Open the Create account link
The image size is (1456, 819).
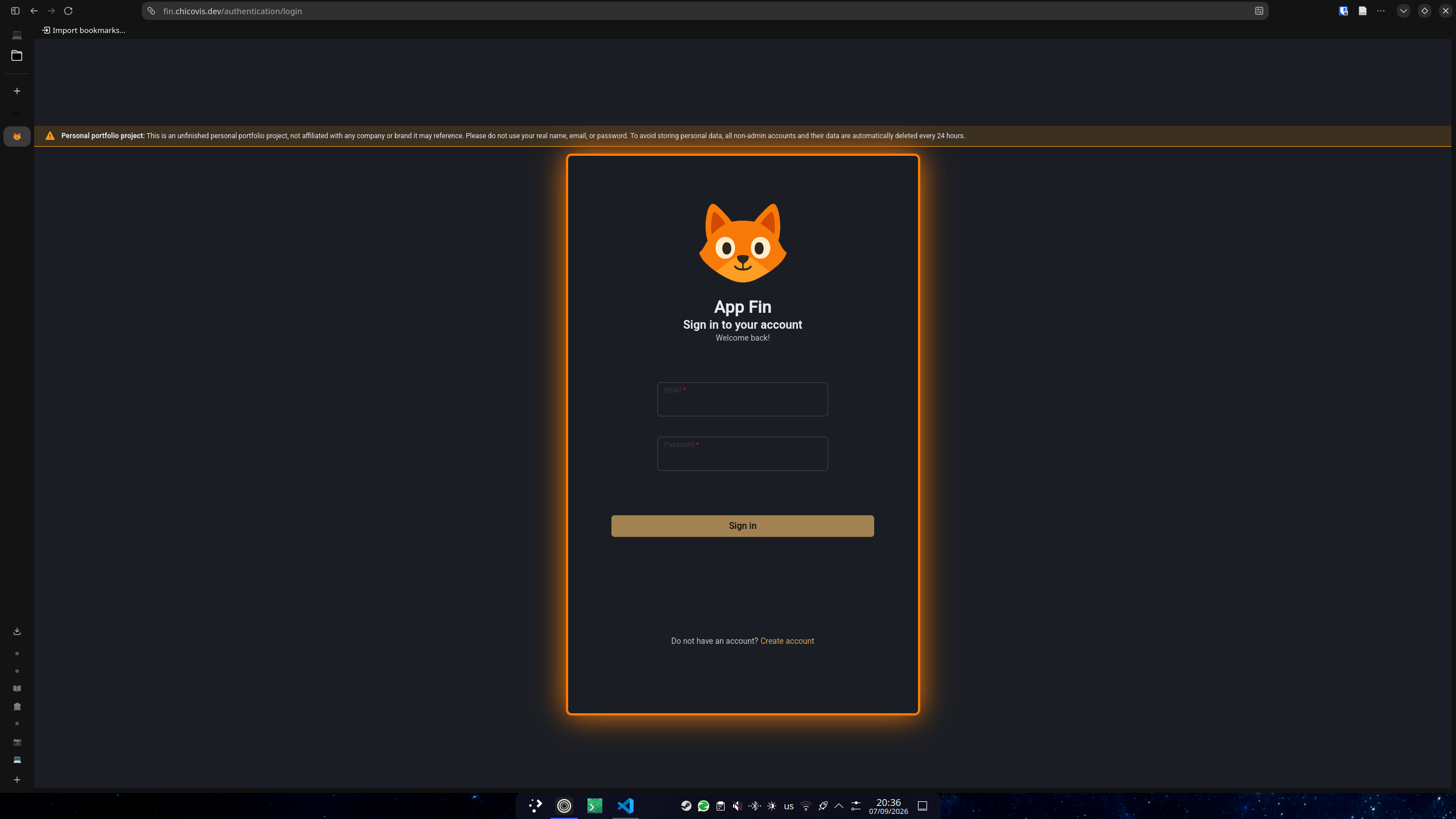[787, 641]
